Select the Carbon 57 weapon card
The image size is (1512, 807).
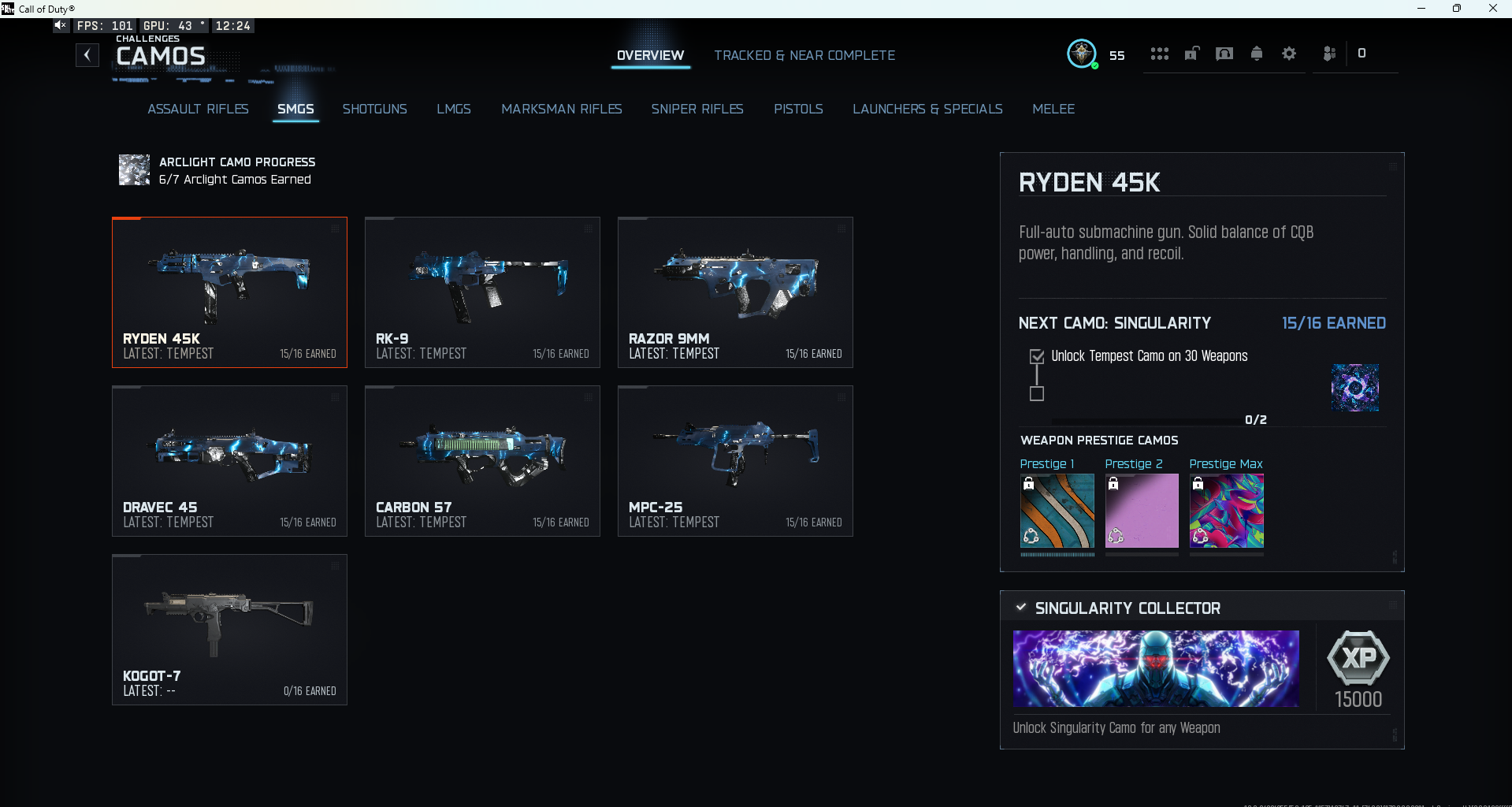482,461
